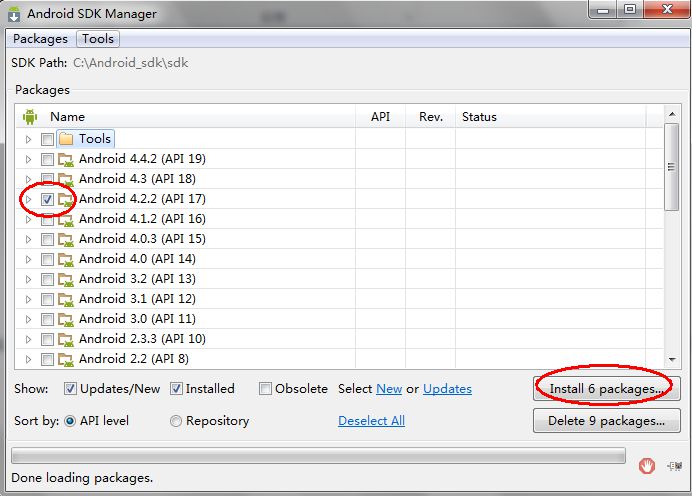The height and width of the screenshot is (496, 692).
Task: Tick the Android 3.2 (API 13) checkbox
Action: (47, 279)
